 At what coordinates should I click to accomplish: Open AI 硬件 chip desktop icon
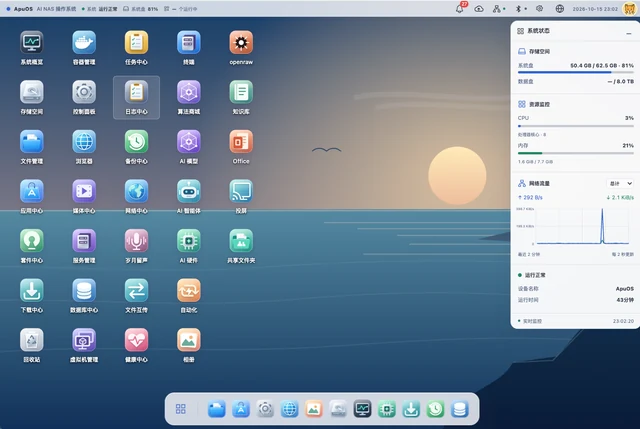pos(189,241)
